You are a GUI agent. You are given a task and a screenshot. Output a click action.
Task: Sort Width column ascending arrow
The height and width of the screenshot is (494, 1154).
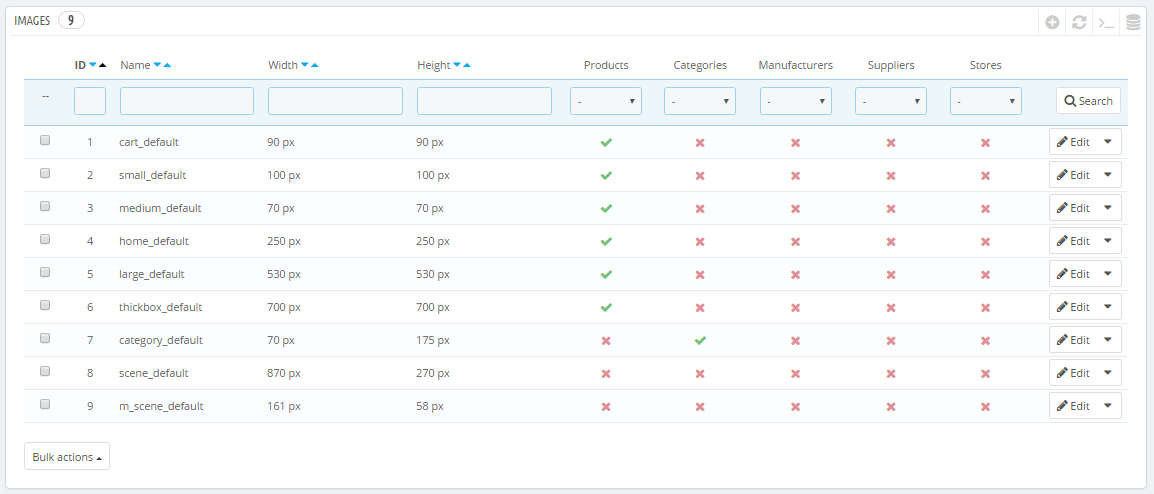coord(315,65)
